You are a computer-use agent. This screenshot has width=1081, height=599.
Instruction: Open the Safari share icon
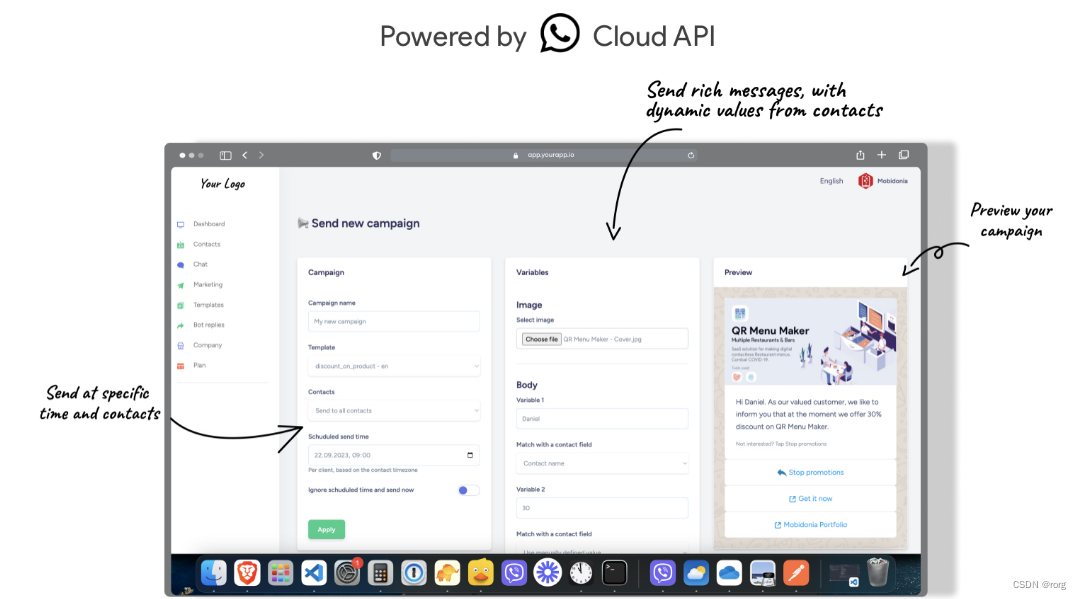(x=860, y=155)
